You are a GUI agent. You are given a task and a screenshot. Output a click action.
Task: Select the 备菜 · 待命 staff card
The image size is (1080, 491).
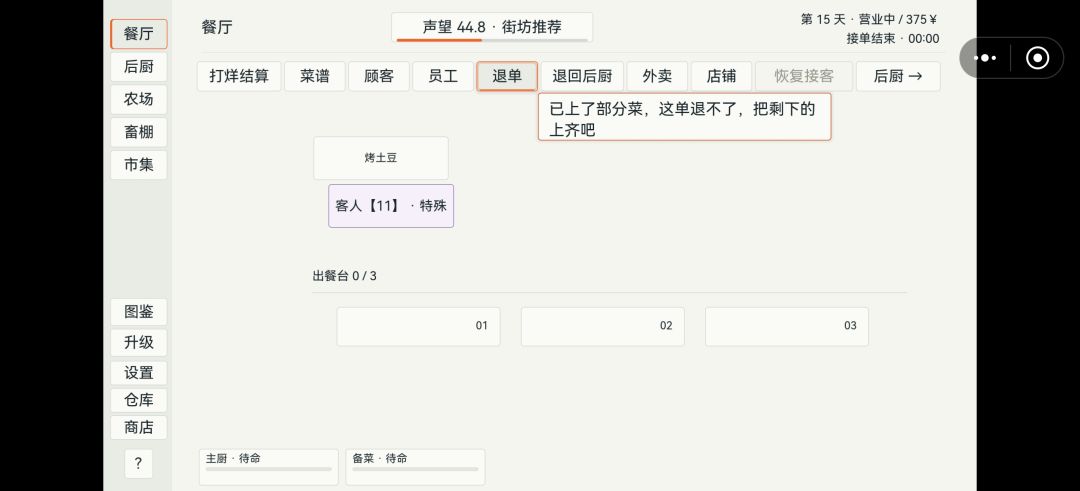(x=415, y=467)
